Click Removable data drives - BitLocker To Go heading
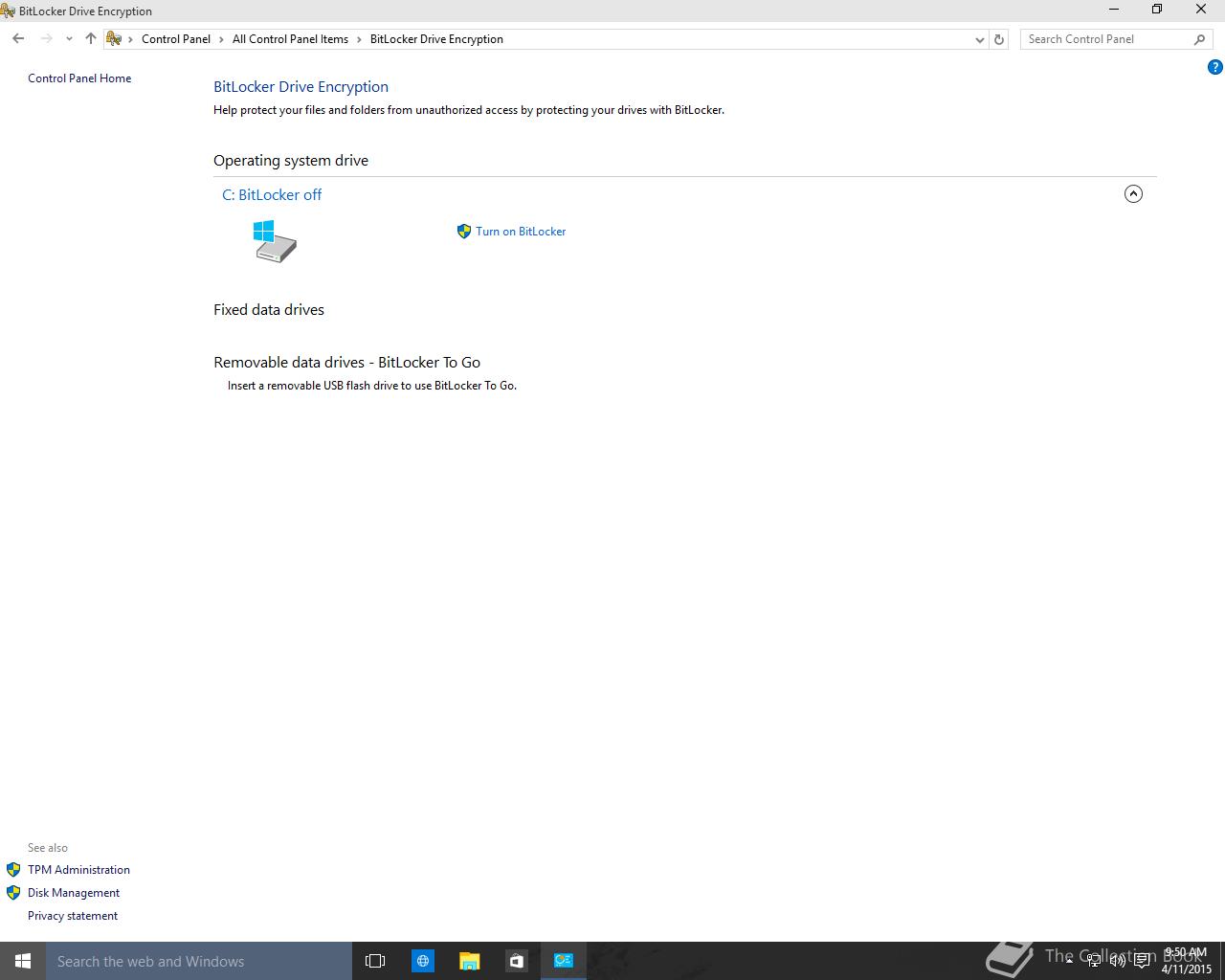This screenshot has height=980, width=1225. [347, 363]
